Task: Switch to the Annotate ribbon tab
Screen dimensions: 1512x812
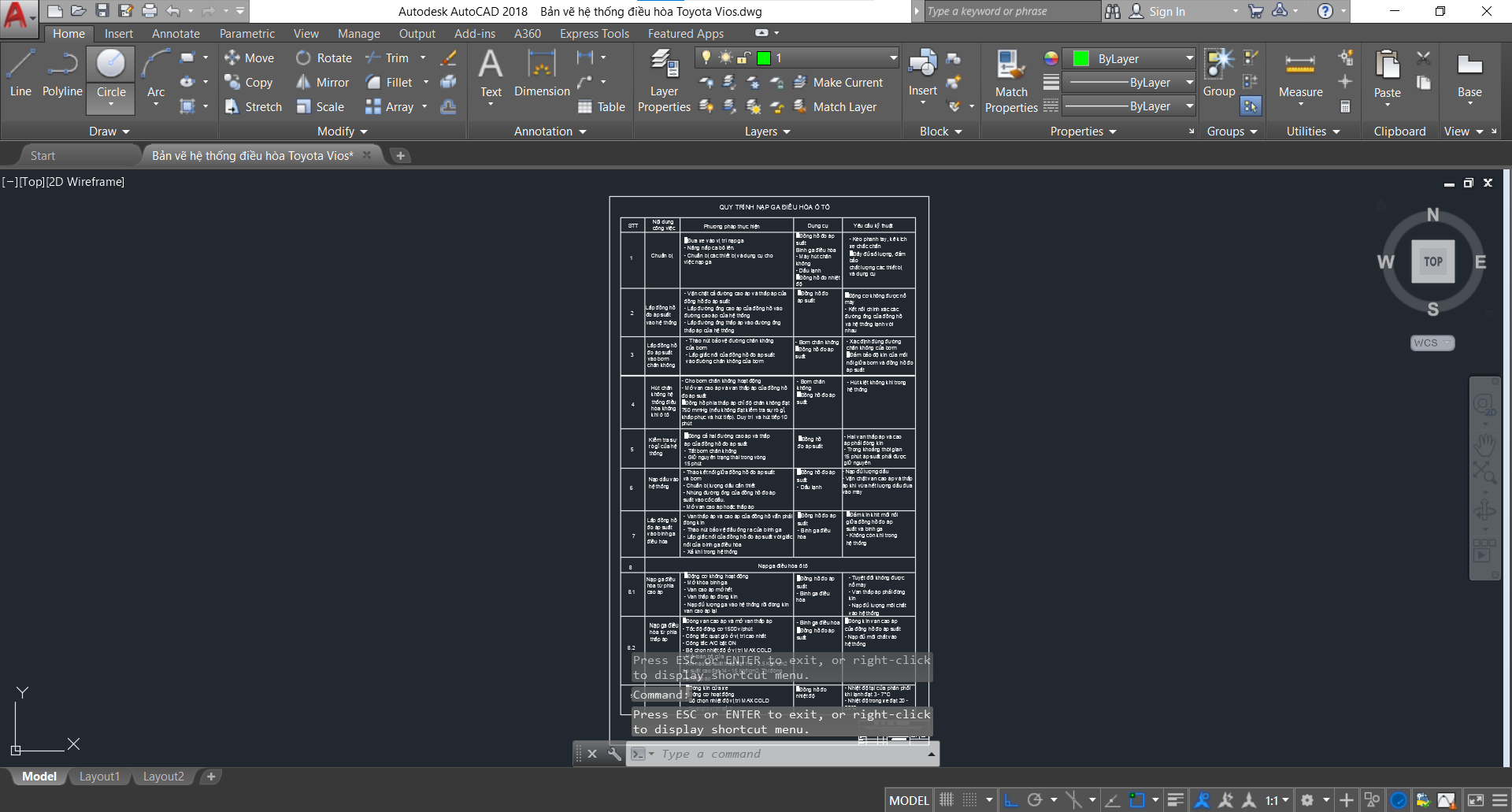Action: (x=176, y=34)
